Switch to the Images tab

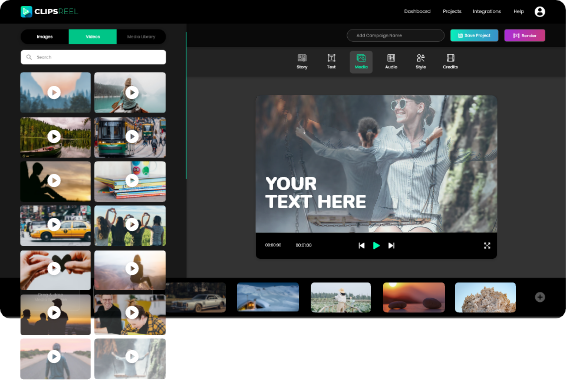pos(45,36)
